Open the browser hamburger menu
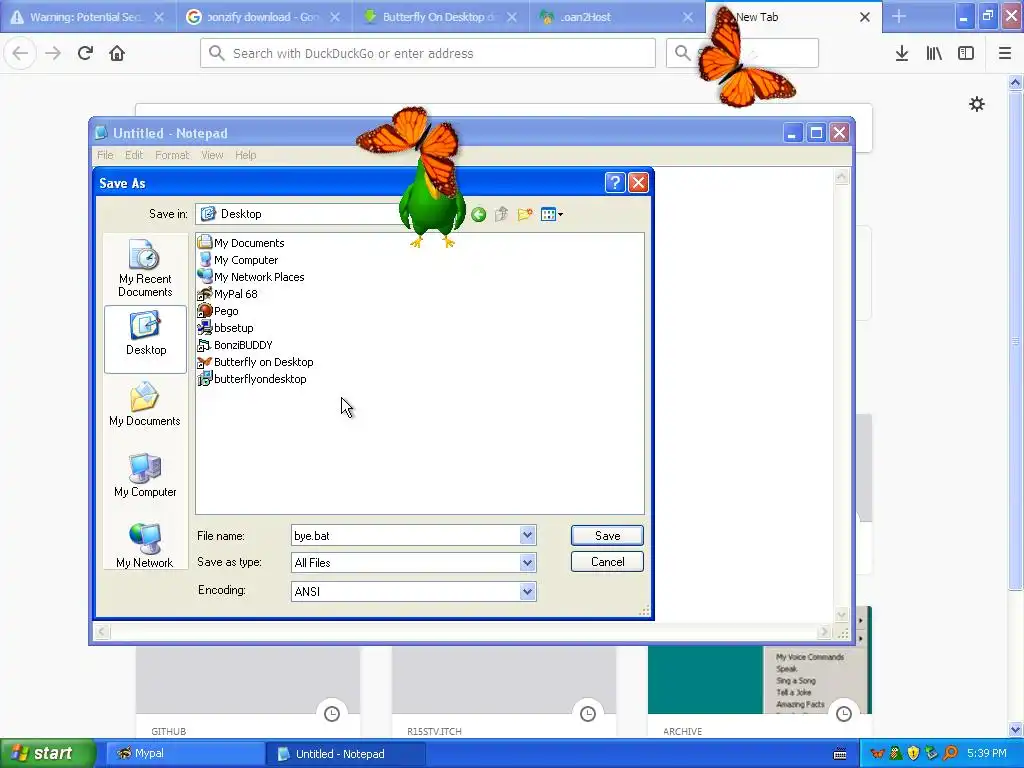Viewport: 1024px width, 768px height. (1005, 53)
